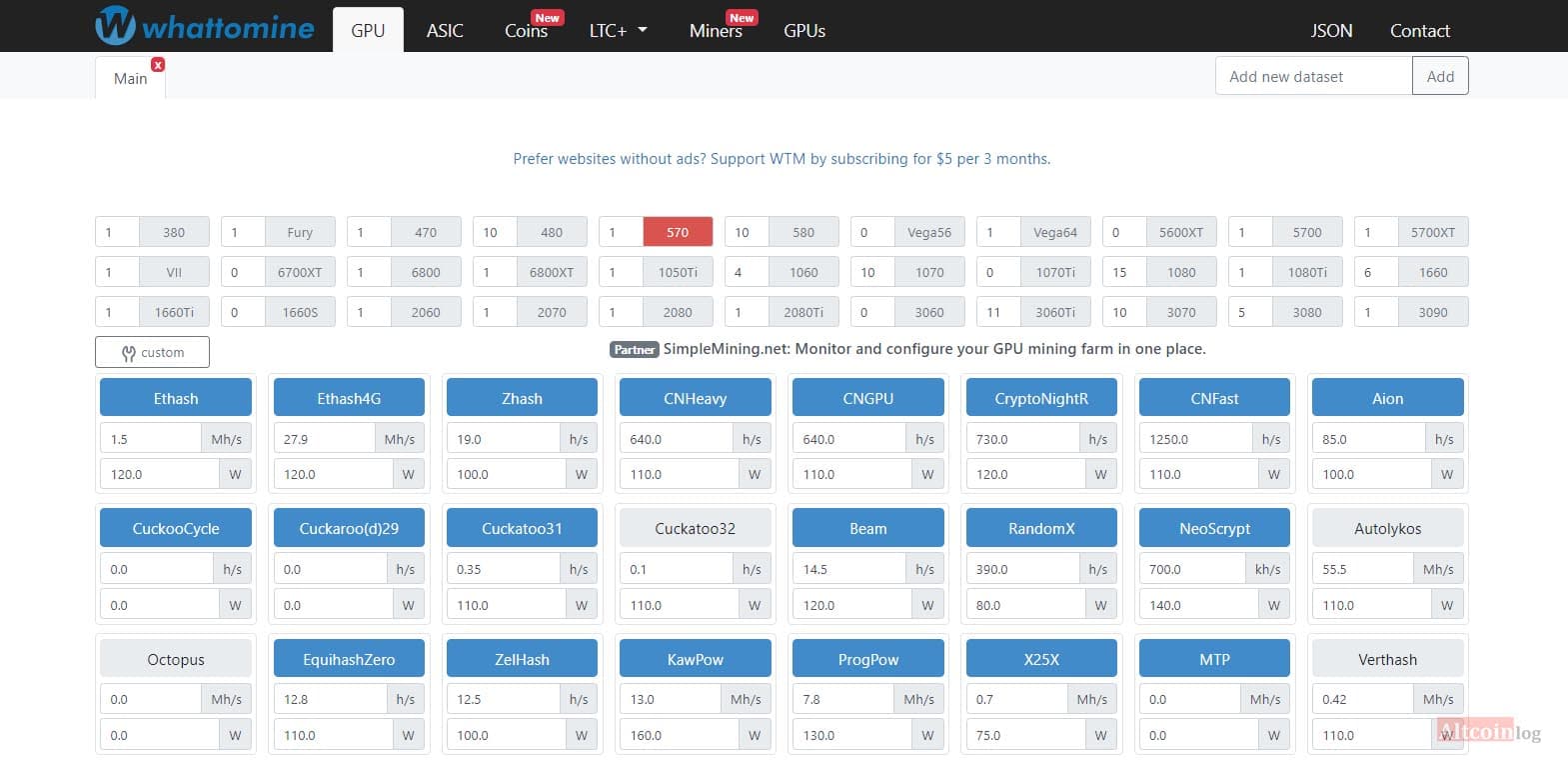Screen dimensions: 1568x763
Task: Click the New badge above Coins
Action: tap(547, 17)
